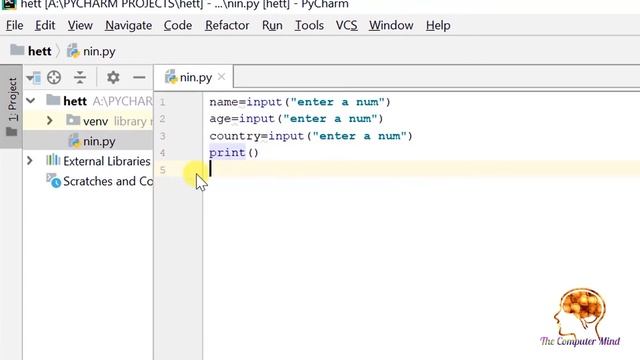640x360 pixels.
Task: Click the python file icon beside nin.py in tree
Action: coord(74,141)
